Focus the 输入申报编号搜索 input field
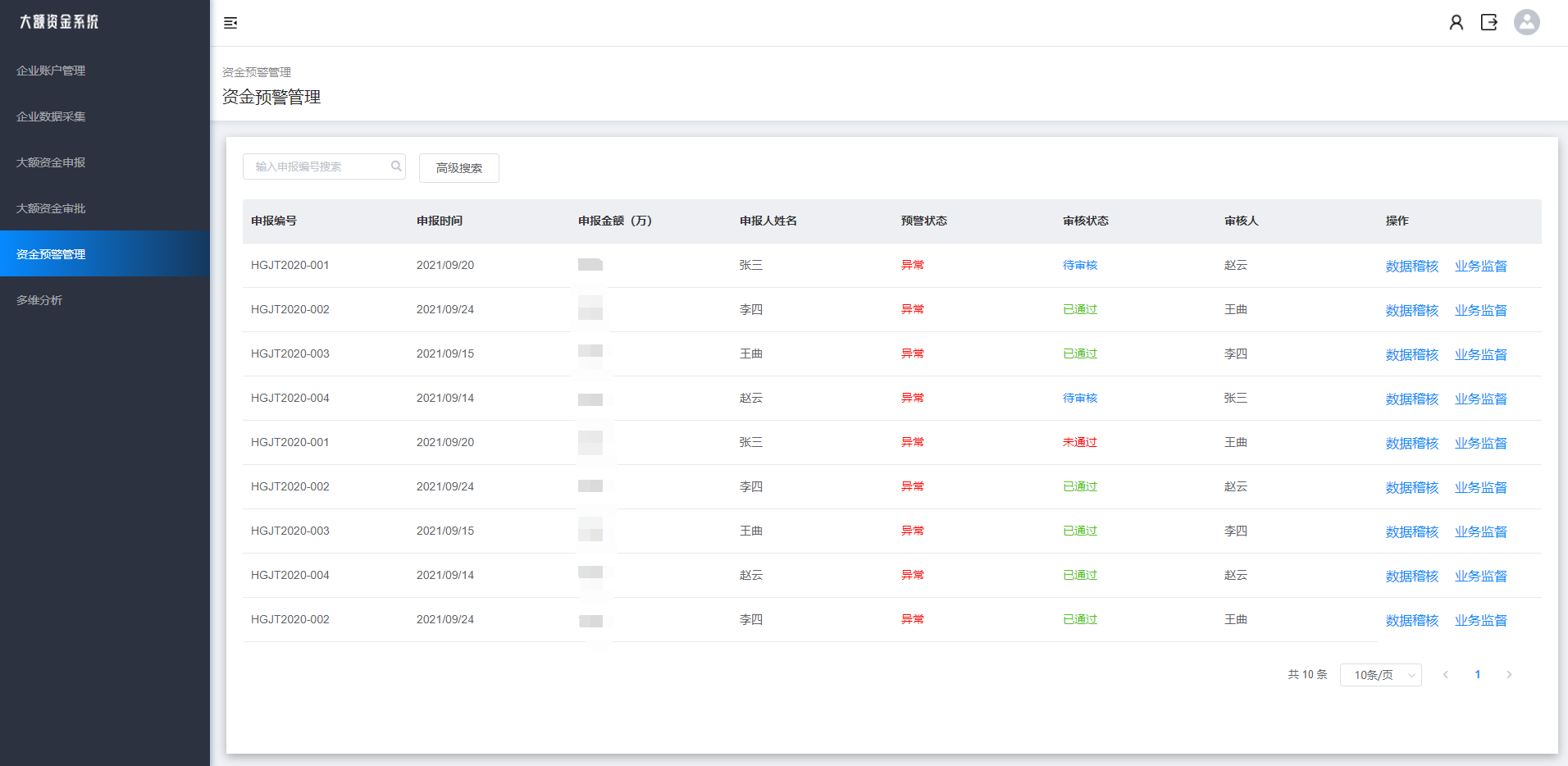 click(324, 166)
